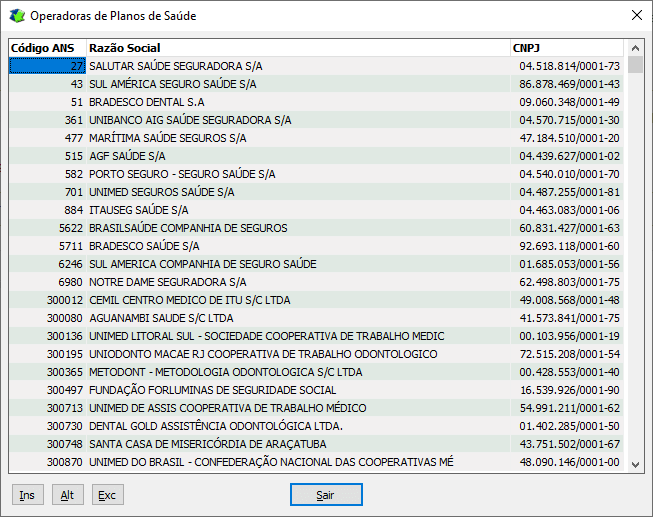Select the PORTO SEGURO - SEGURO SAÚDE row
Screen dimensions: 653x517
click(x=182, y=174)
